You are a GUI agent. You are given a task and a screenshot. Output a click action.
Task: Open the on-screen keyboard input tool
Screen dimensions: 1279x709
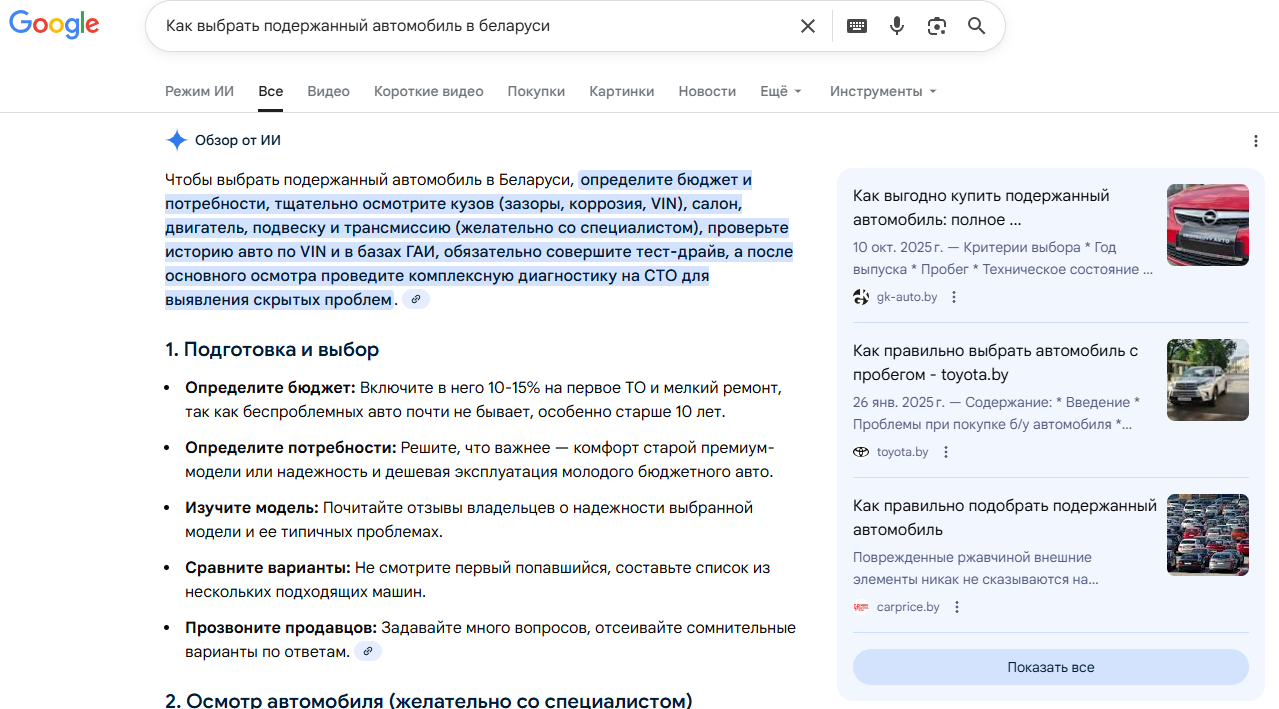point(857,26)
